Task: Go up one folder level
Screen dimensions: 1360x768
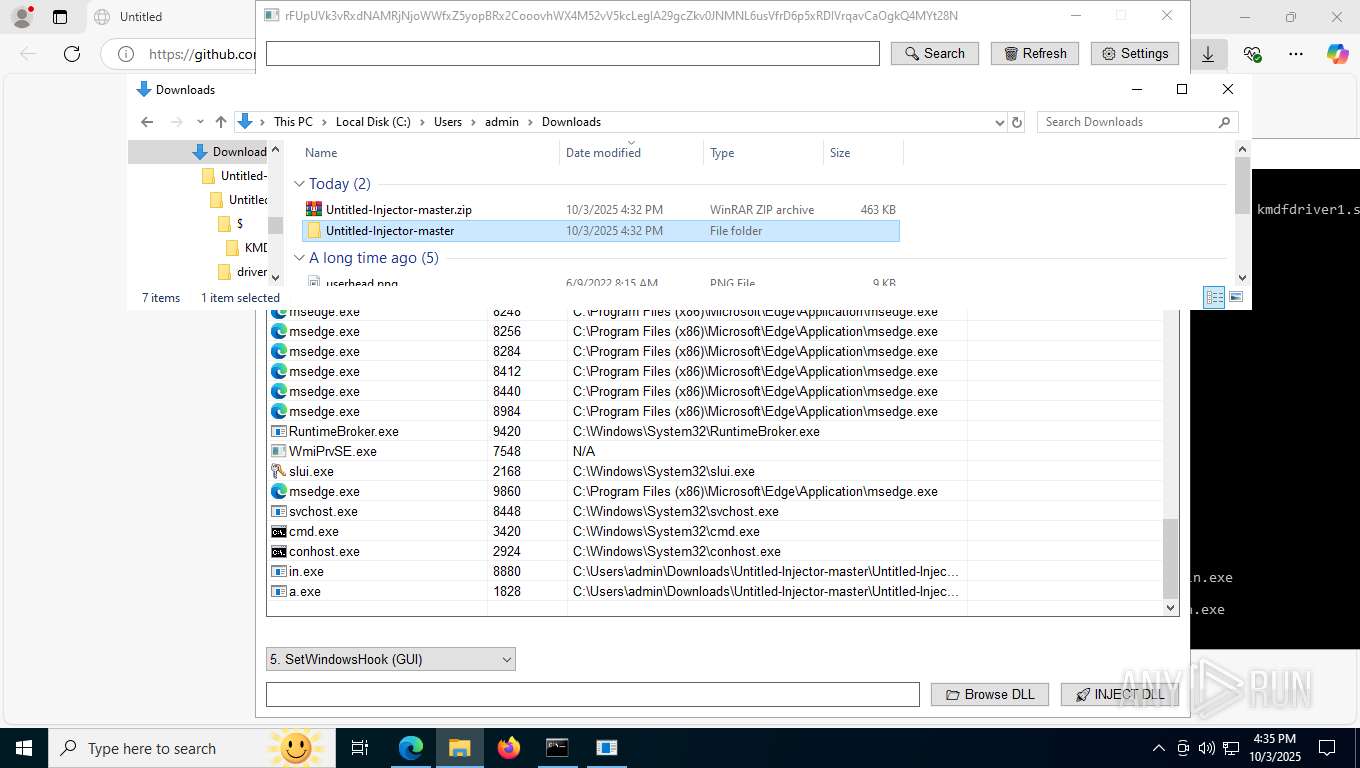Action: click(221, 122)
